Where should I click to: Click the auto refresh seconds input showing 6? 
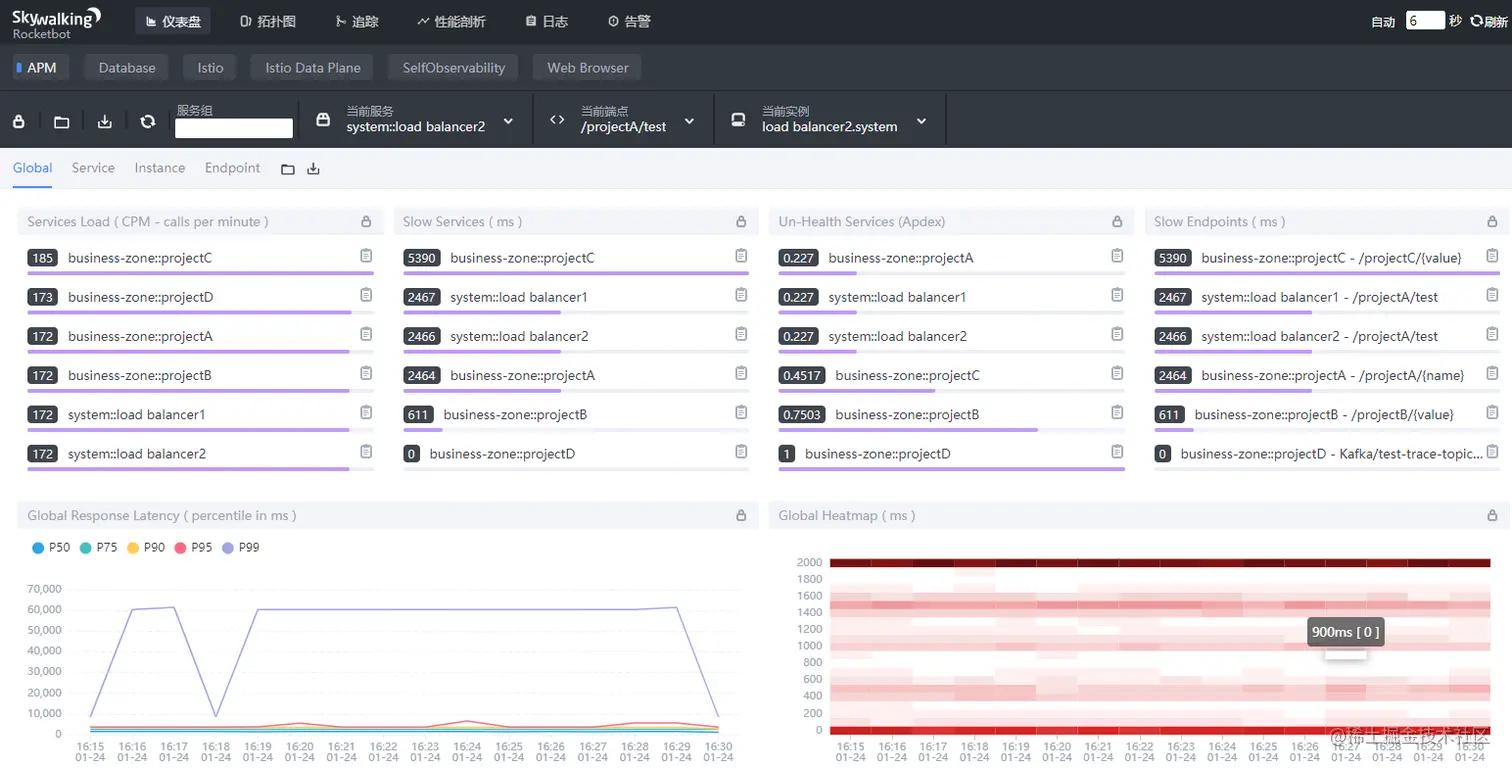coord(1425,21)
